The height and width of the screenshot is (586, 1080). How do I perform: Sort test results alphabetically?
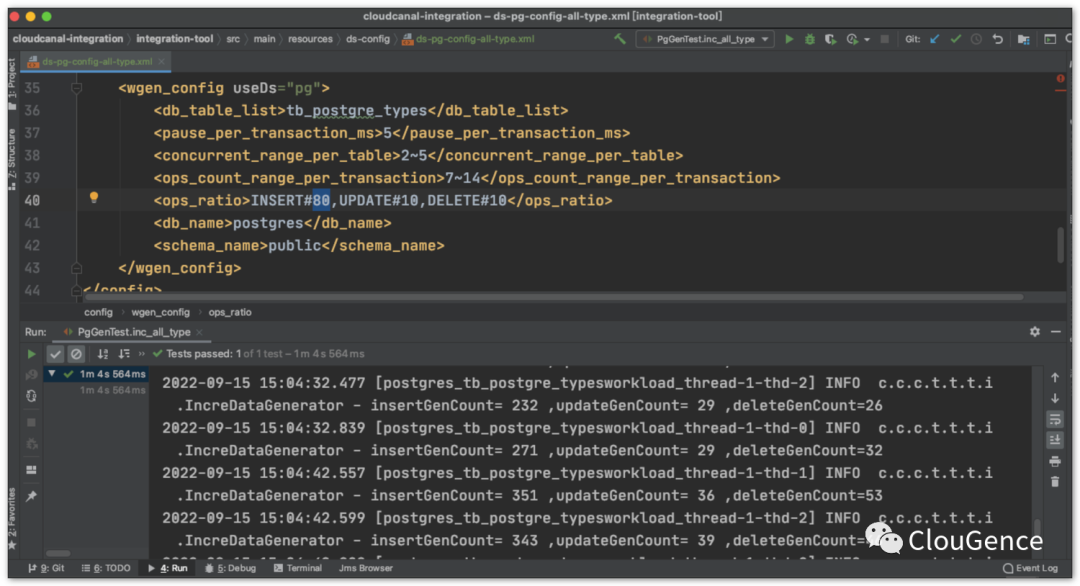tap(103, 354)
